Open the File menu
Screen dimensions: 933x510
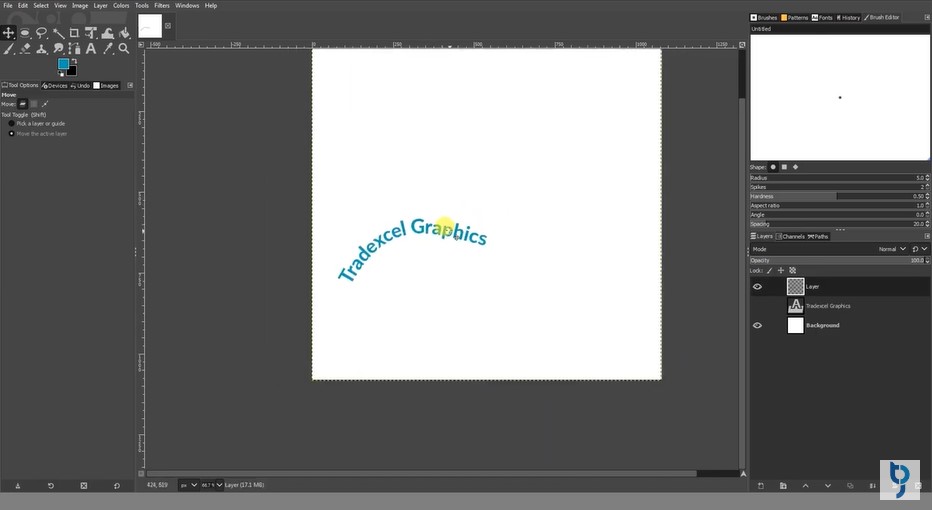click(8, 5)
